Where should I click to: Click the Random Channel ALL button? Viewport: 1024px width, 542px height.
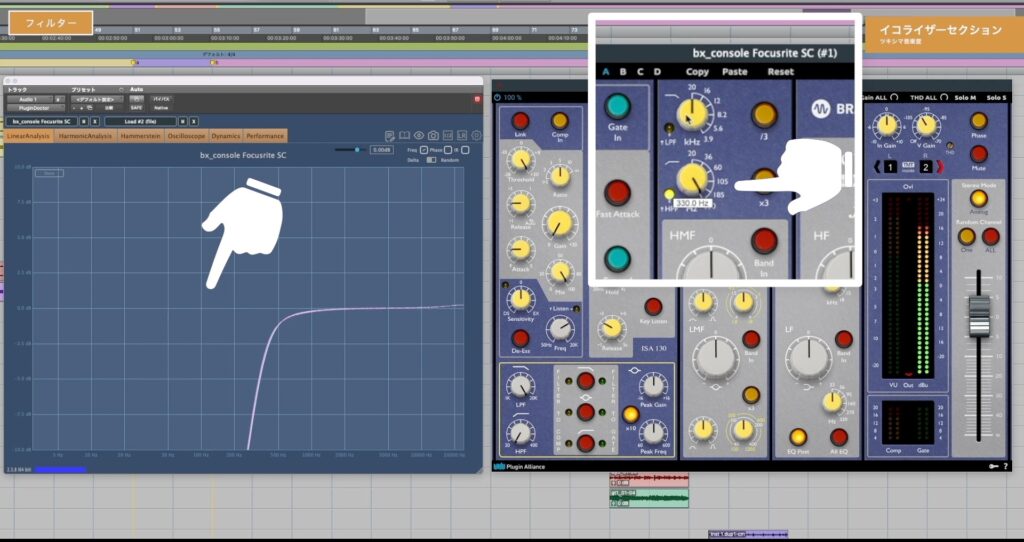991,236
